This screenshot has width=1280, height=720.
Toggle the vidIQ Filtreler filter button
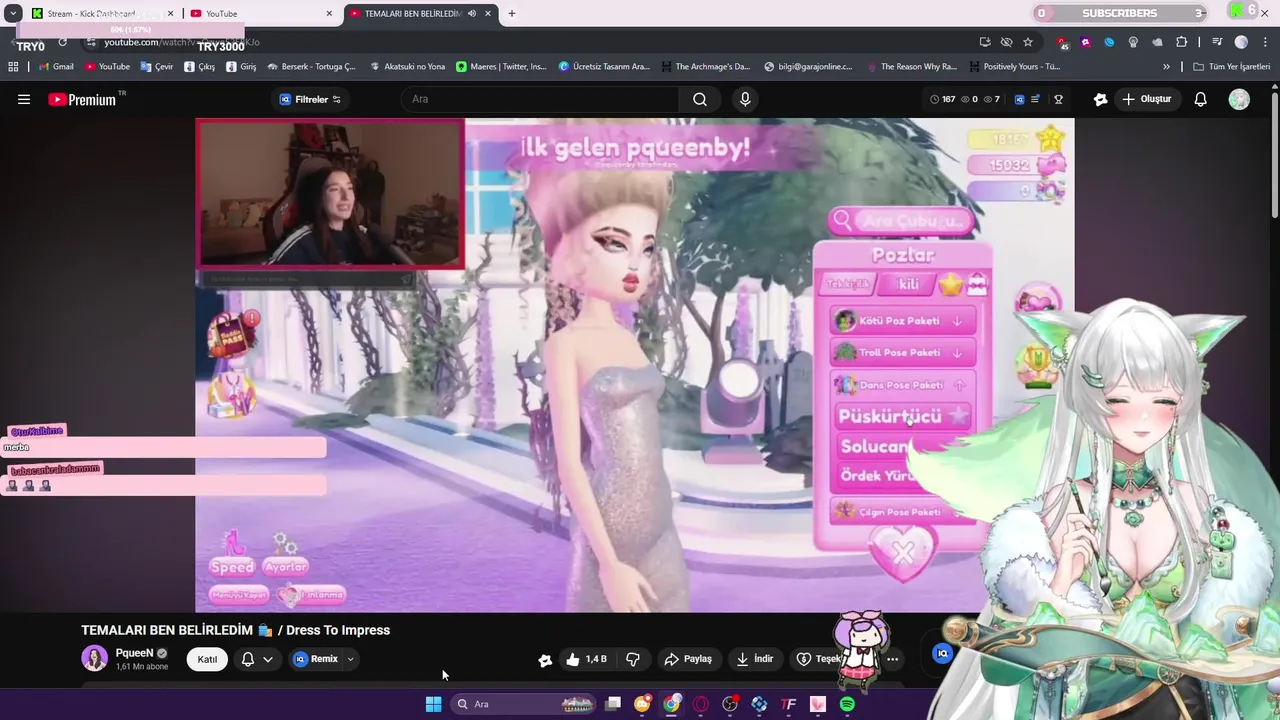(x=311, y=99)
